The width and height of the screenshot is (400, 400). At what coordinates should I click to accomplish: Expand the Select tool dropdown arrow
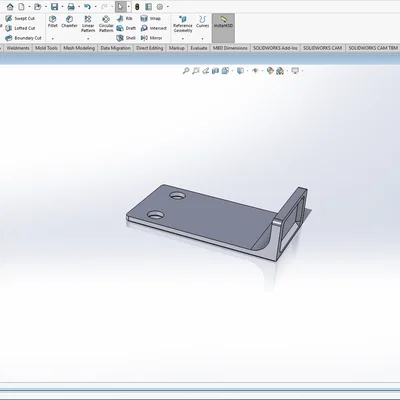pyautogui.click(x=129, y=6)
